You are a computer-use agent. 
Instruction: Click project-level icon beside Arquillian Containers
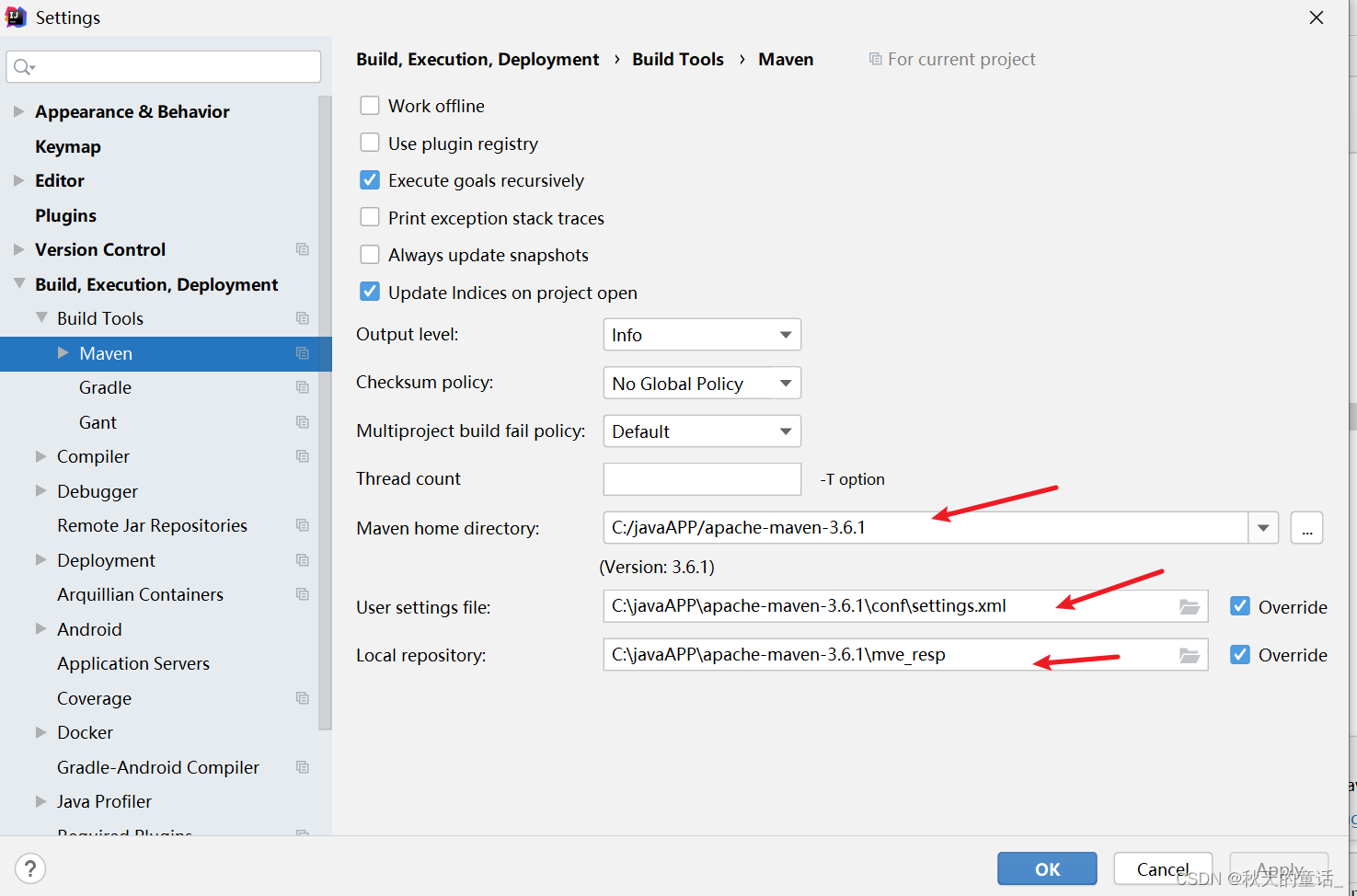(302, 594)
